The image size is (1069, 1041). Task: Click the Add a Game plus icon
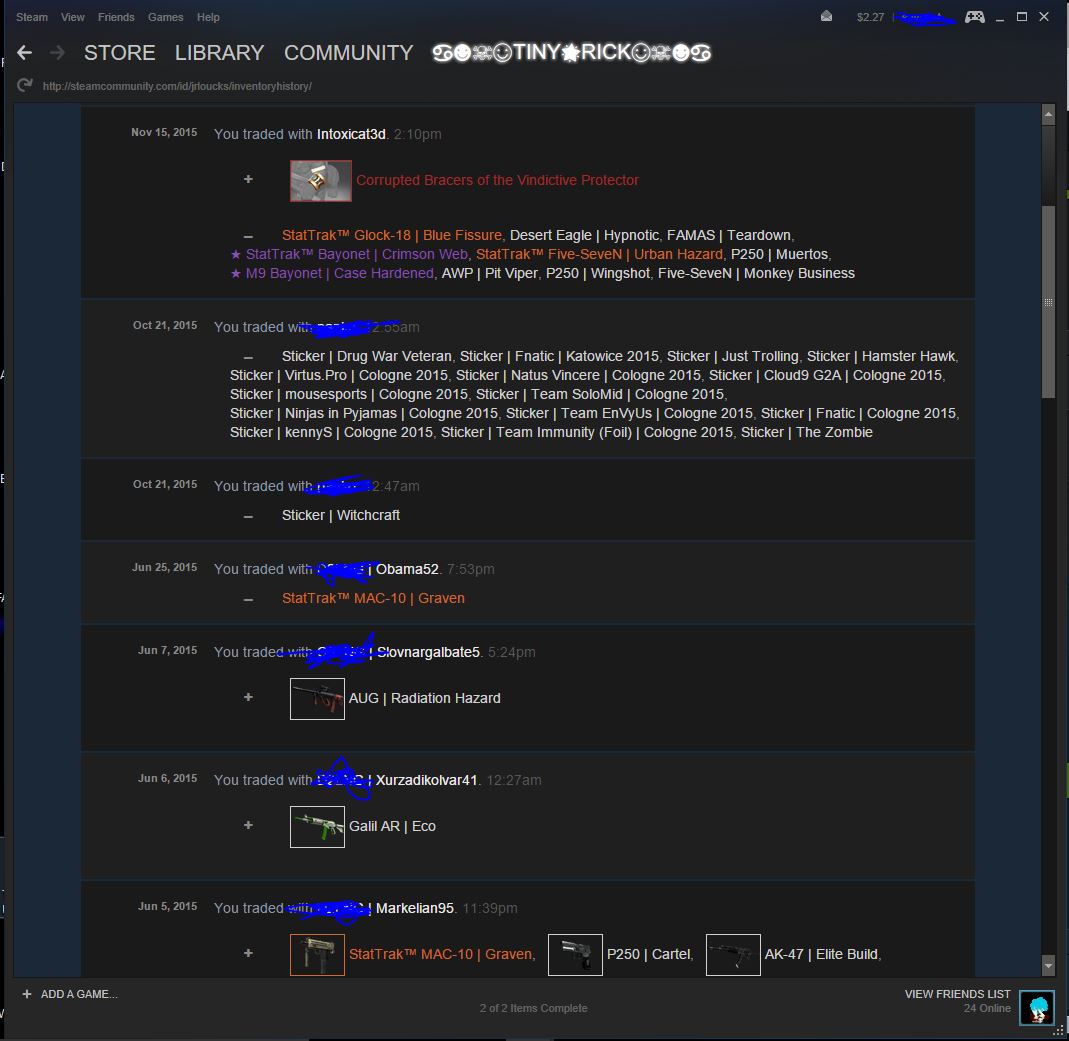pos(27,994)
